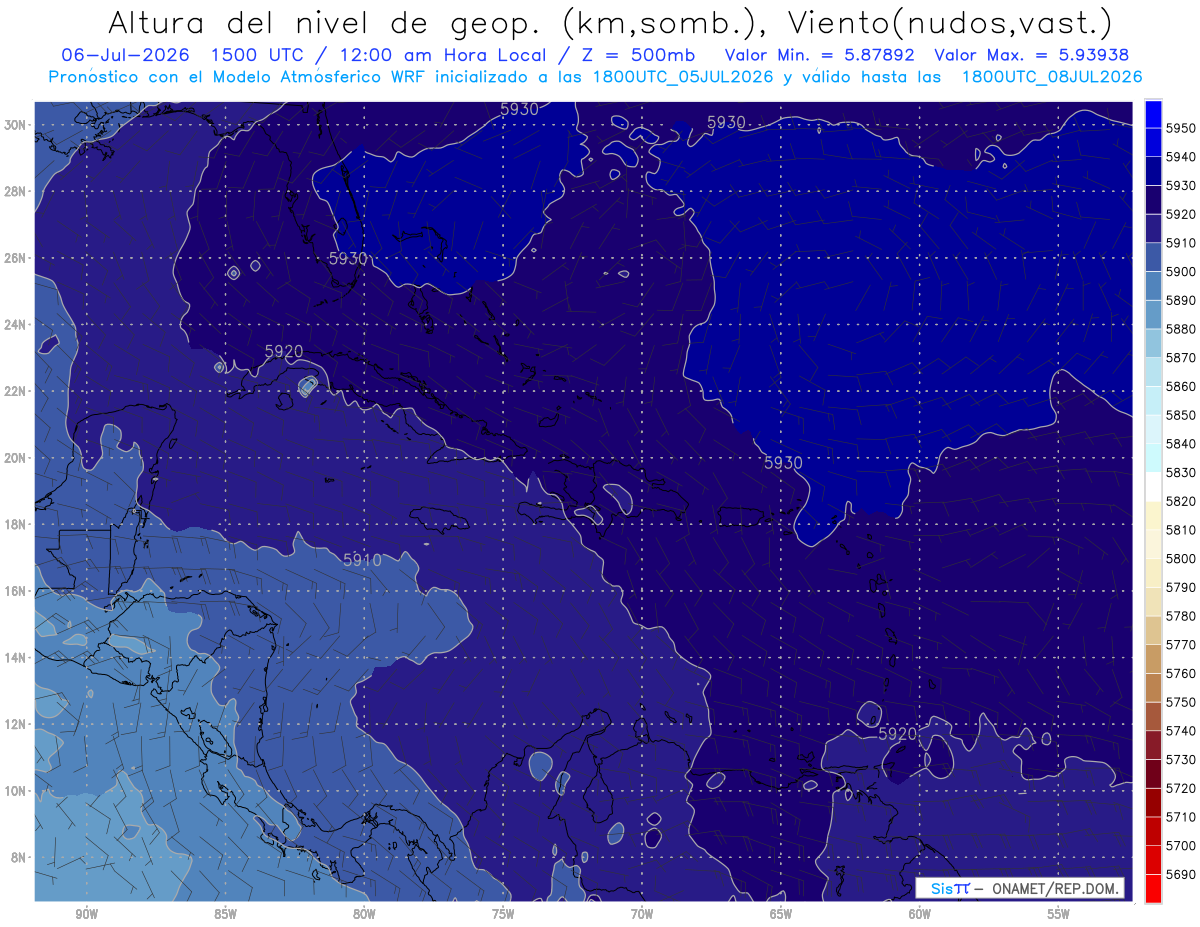Click the "24N" latitude label
The width and height of the screenshot is (1200, 927).
click(17, 324)
